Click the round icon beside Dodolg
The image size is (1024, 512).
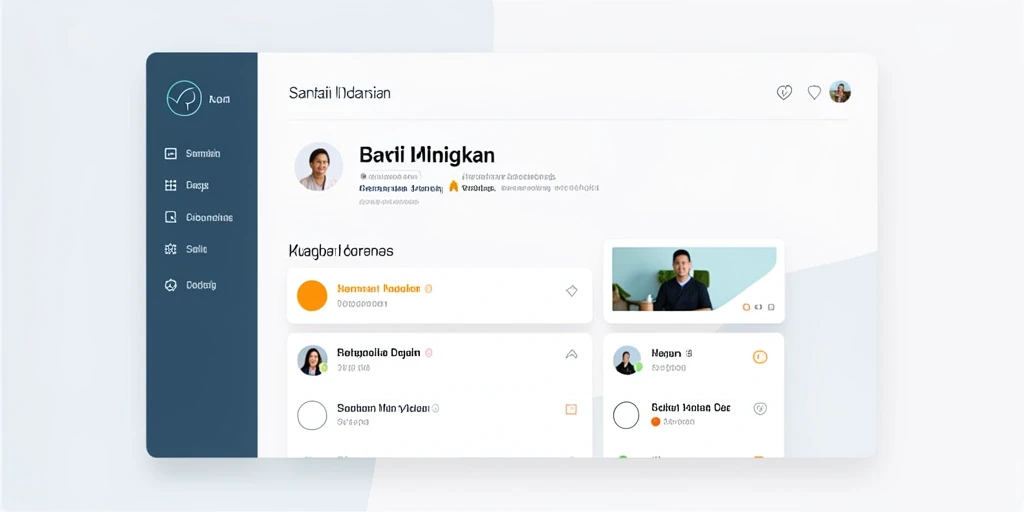(x=170, y=285)
